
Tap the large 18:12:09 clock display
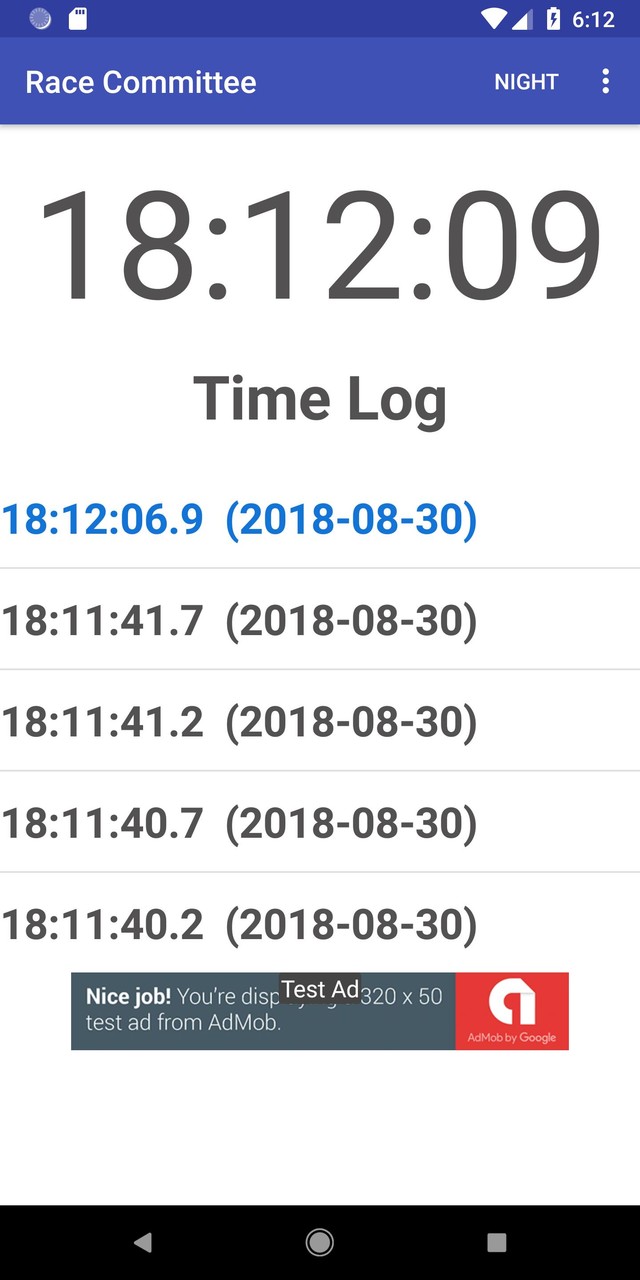320,245
